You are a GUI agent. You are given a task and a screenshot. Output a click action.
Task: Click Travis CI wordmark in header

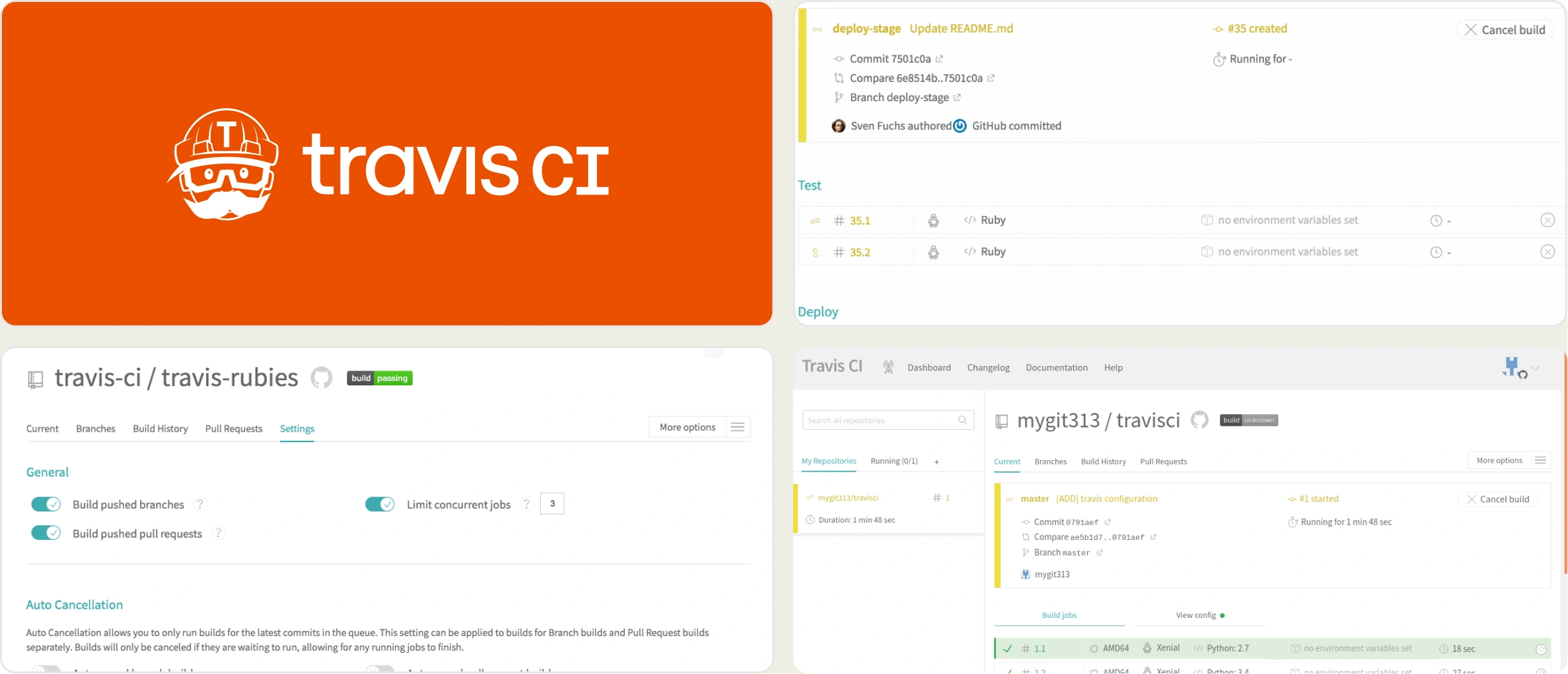click(832, 366)
